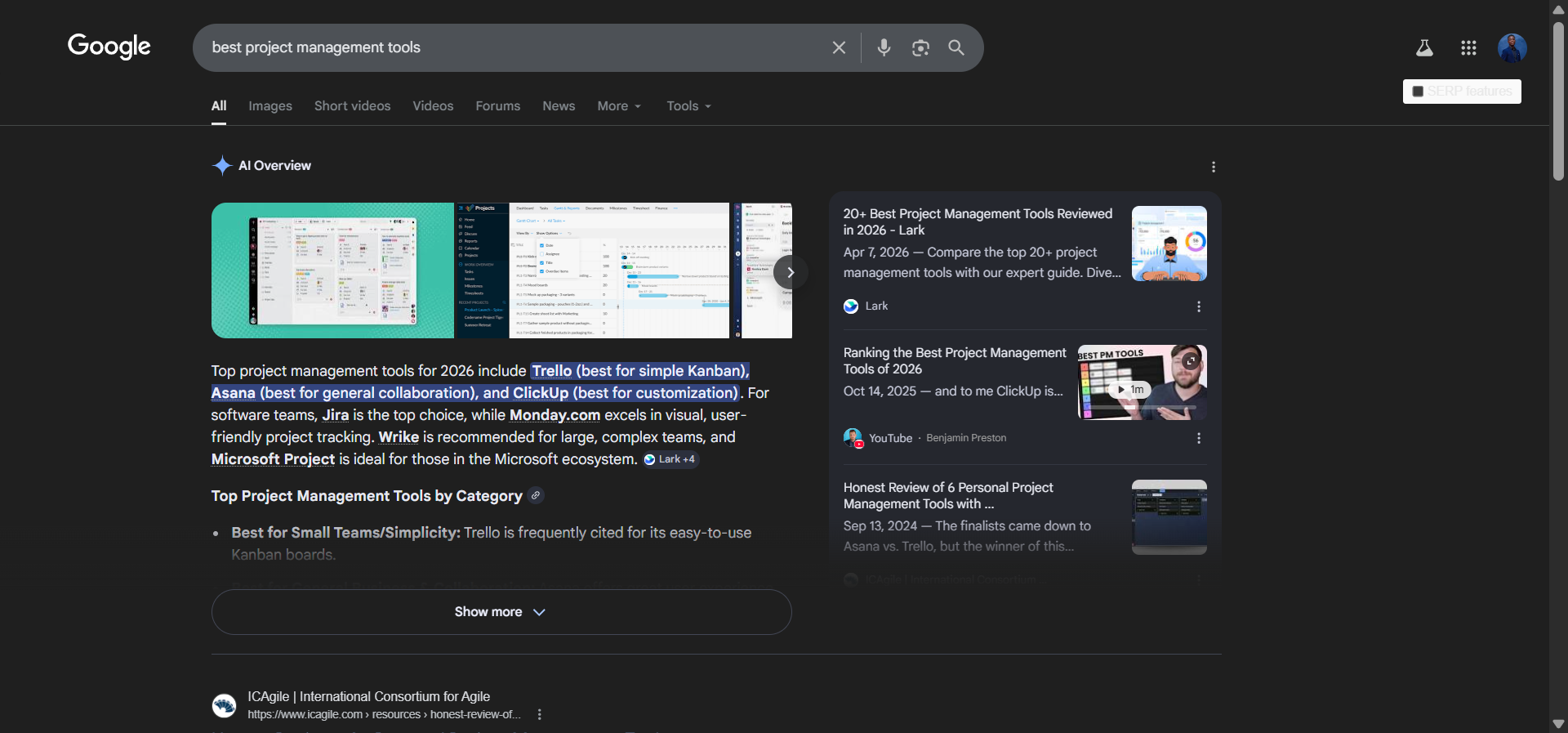
Task: Start voice search with microphone icon
Action: [884, 47]
